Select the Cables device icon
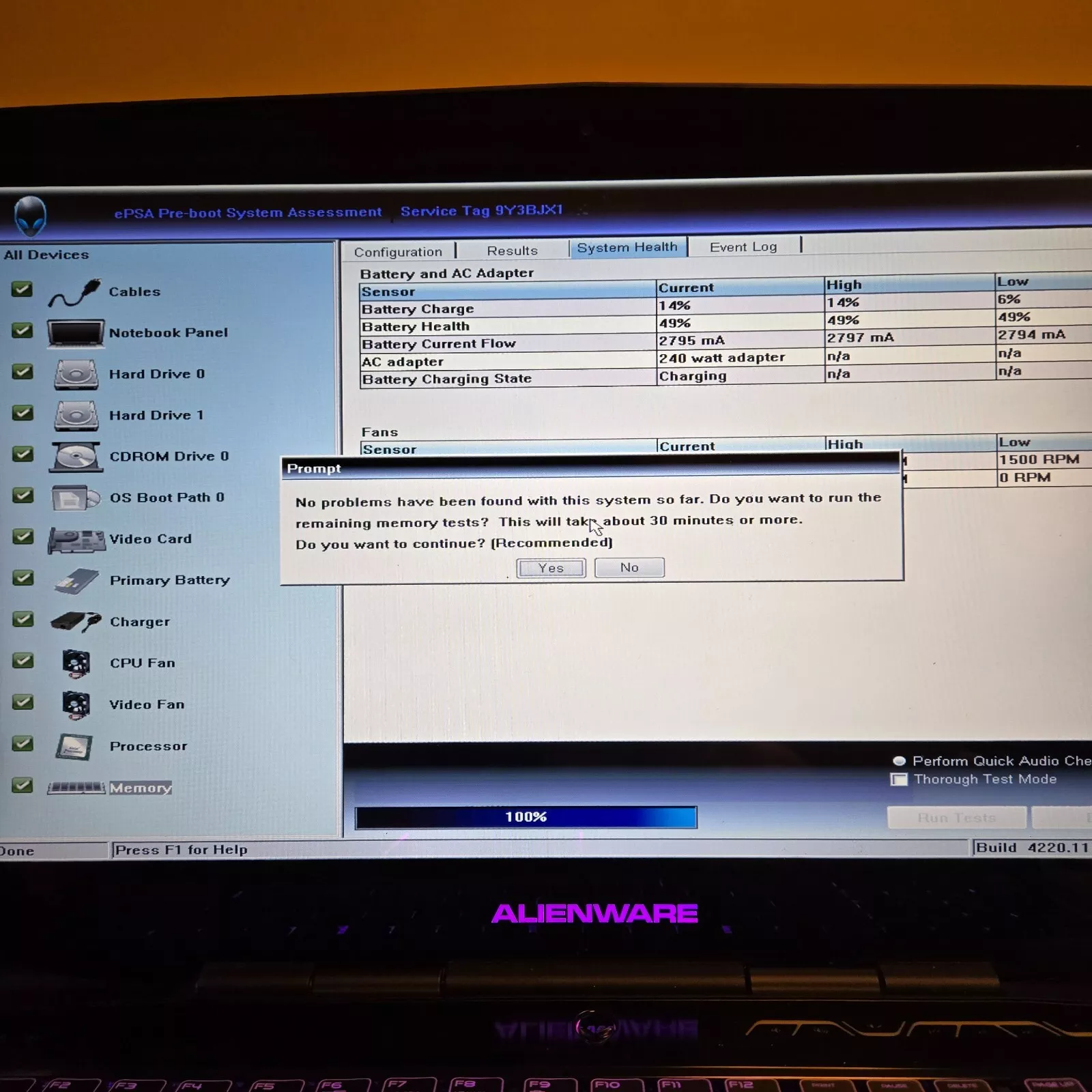1092x1092 pixels. click(75, 293)
